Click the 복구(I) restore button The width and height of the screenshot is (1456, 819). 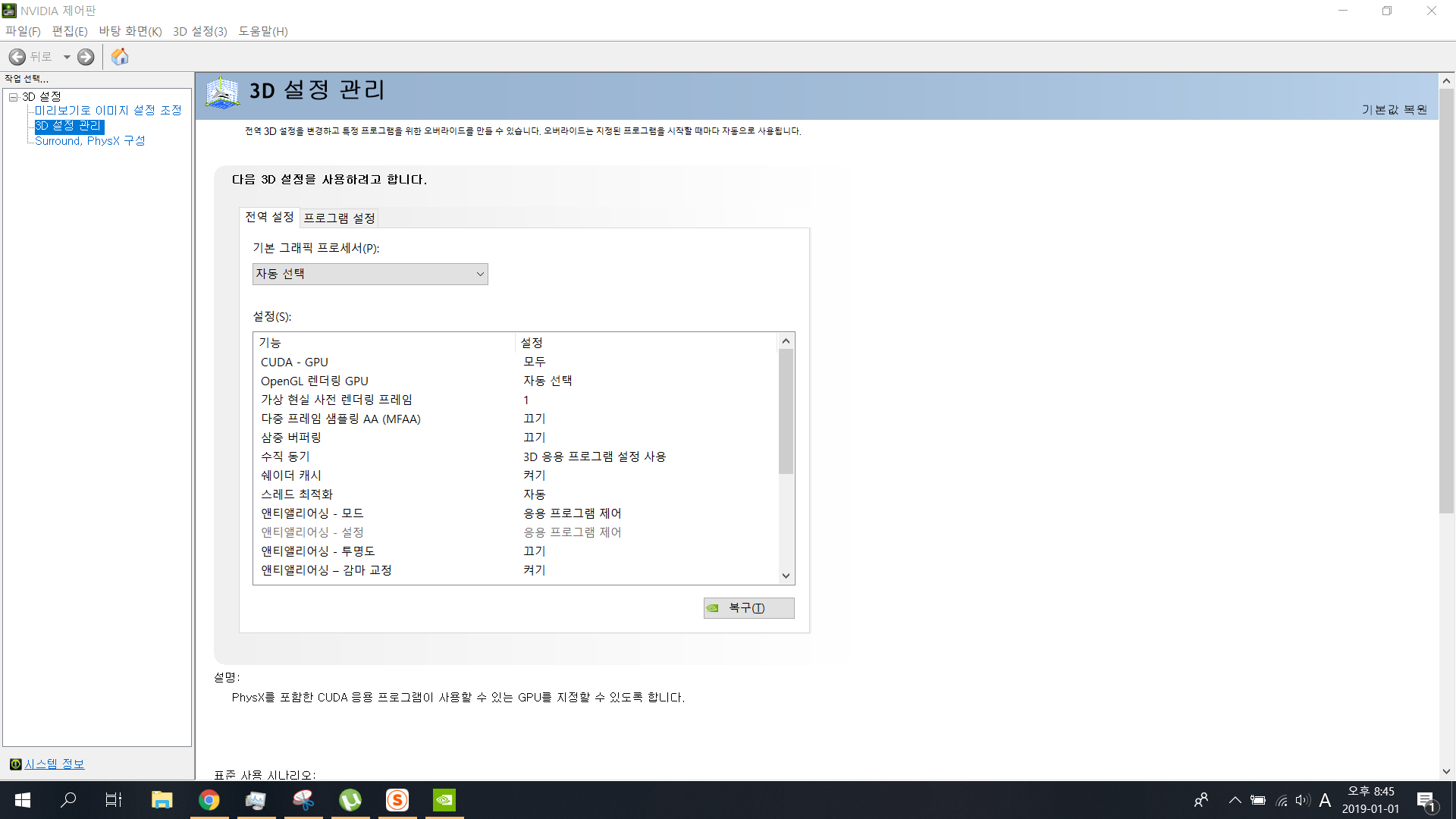748,608
